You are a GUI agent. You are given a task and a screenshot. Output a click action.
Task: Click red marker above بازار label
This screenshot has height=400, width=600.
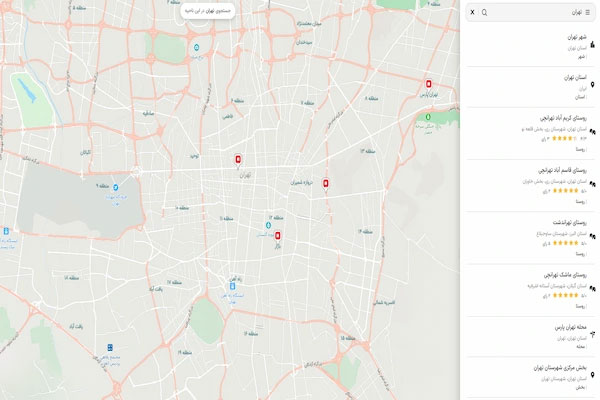point(277,235)
